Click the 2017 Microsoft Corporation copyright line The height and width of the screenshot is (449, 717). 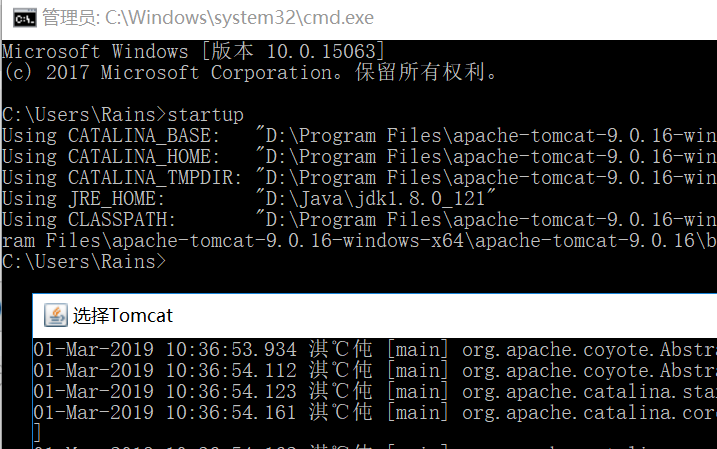pos(250,72)
